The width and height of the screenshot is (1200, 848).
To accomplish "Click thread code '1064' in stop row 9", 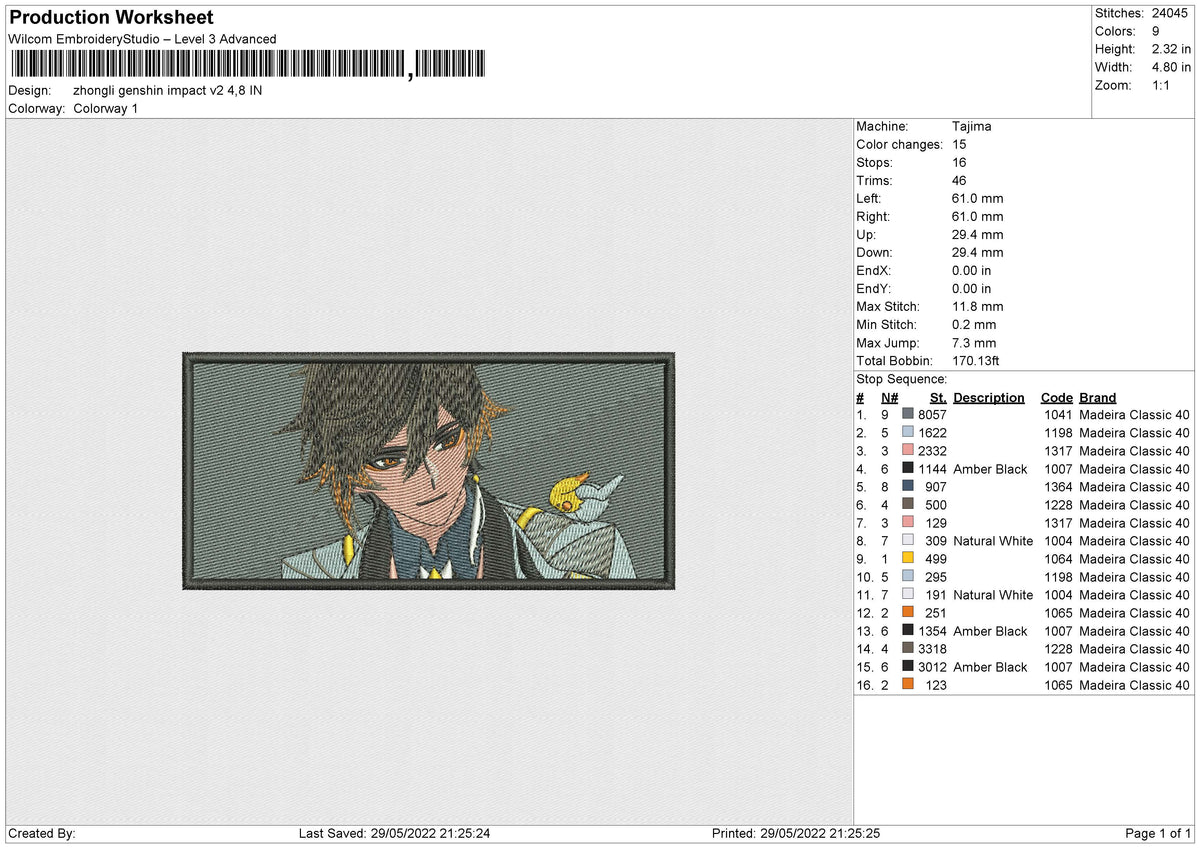I will (x=1058, y=559).
